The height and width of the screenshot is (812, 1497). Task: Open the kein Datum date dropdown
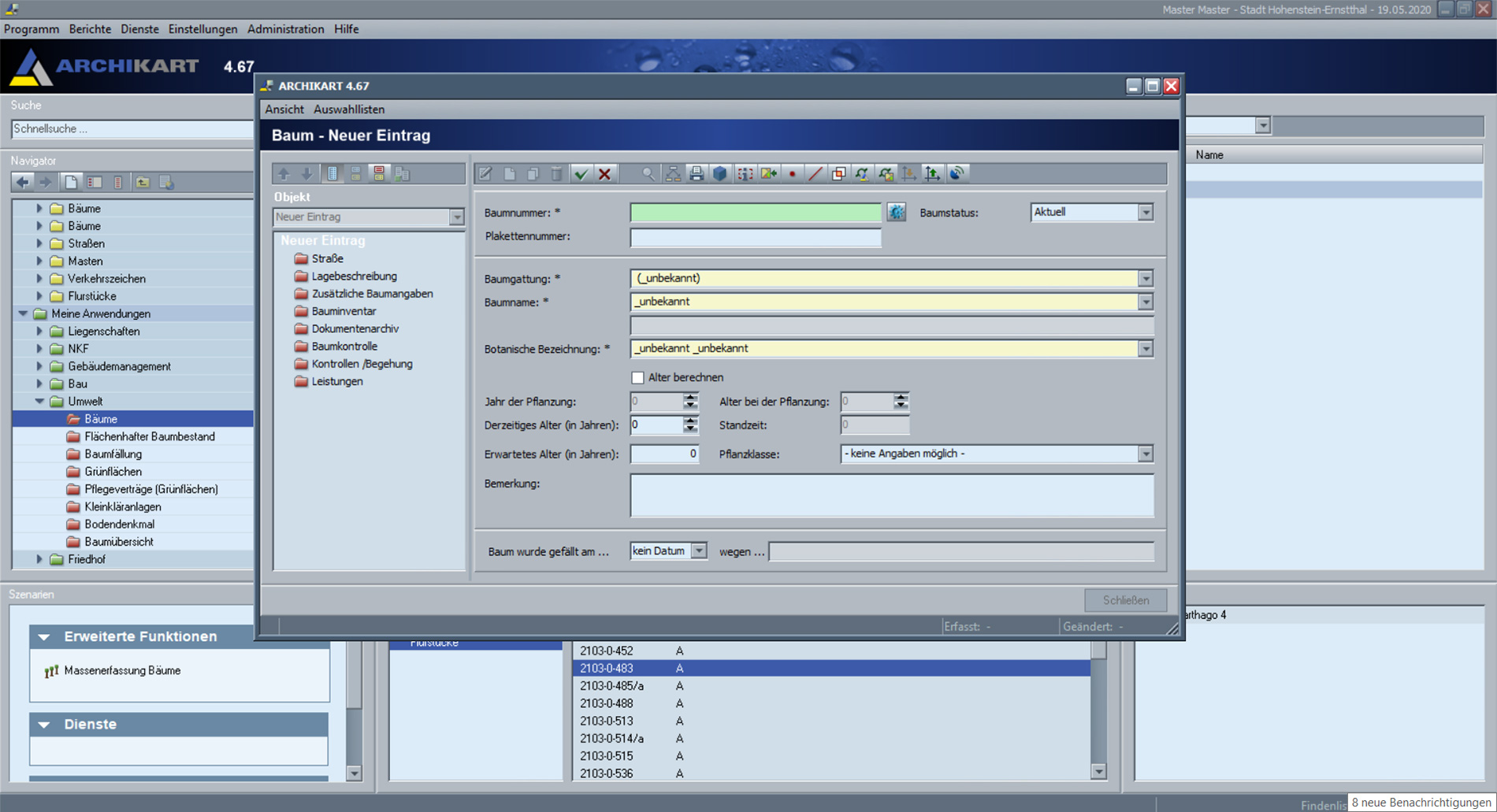pos(699,551)
